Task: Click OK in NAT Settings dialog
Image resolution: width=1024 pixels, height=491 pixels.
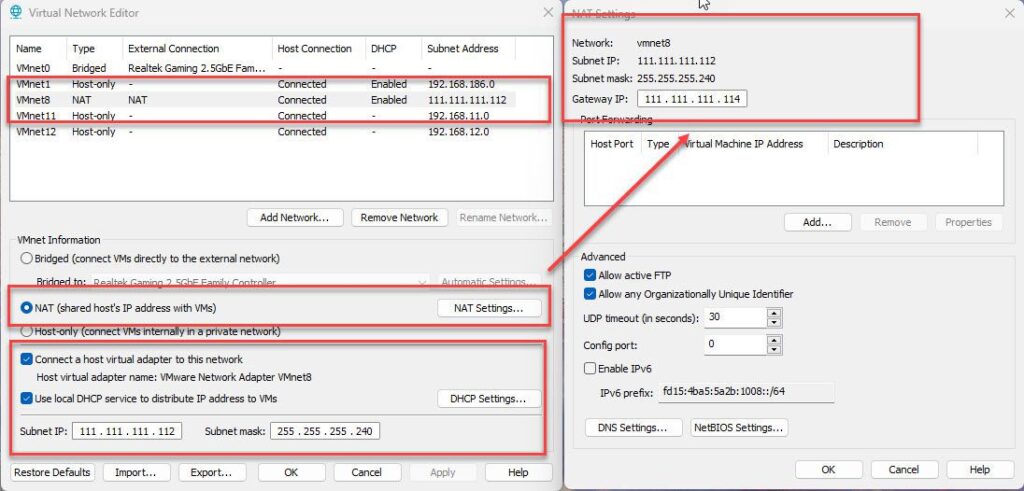Action: pyautogui.click(x=829, y=469)
